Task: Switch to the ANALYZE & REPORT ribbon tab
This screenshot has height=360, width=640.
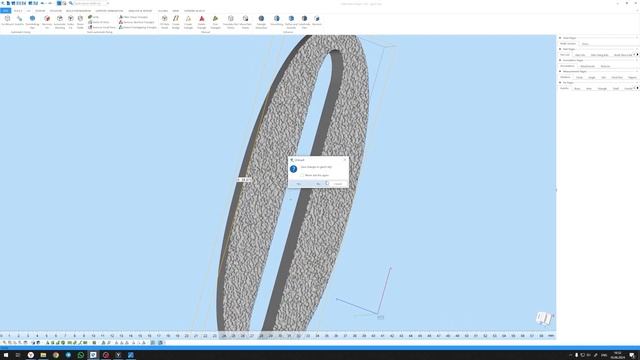Action: coord(140,11)
